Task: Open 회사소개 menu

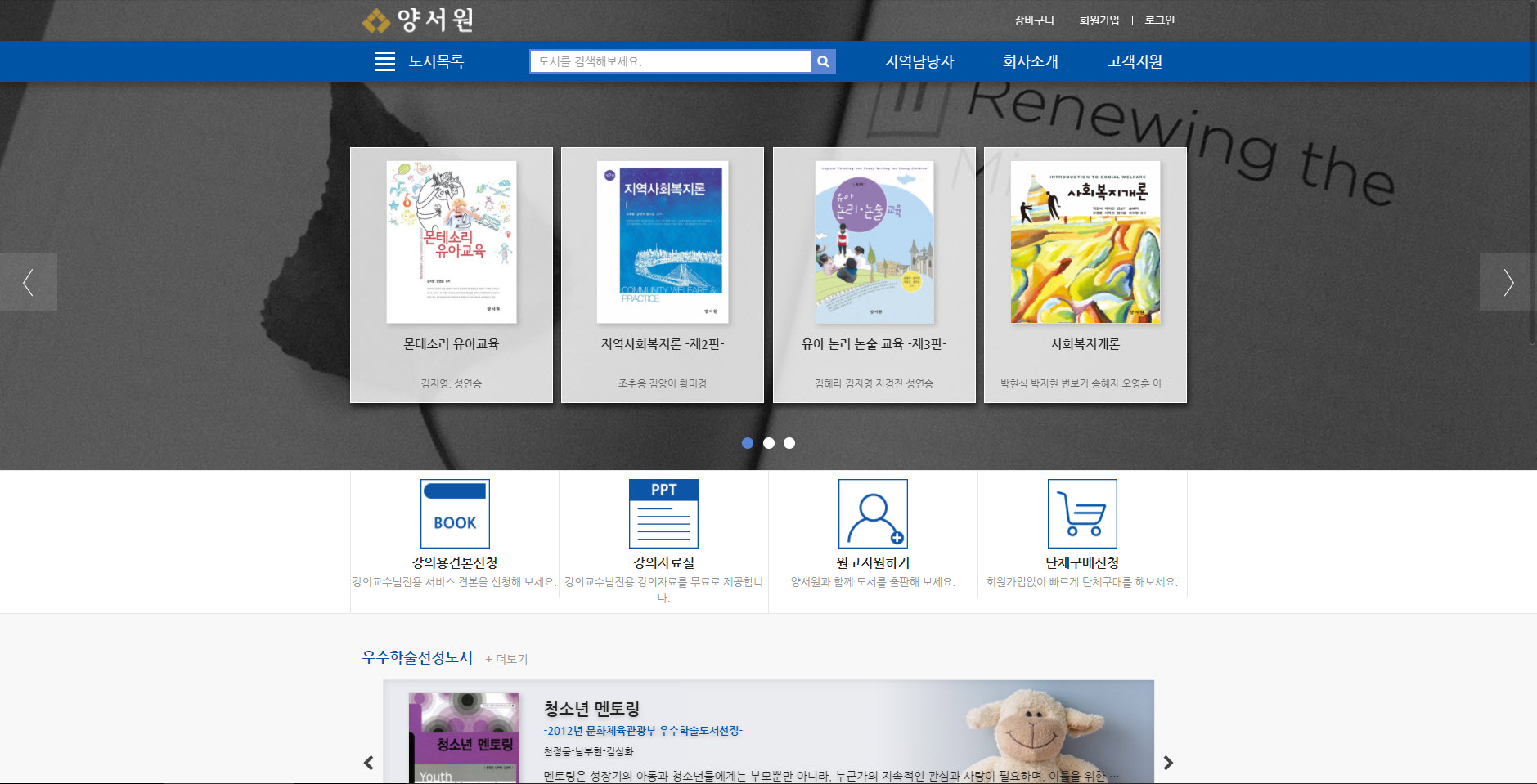Action: click(x=1031, y=61)
